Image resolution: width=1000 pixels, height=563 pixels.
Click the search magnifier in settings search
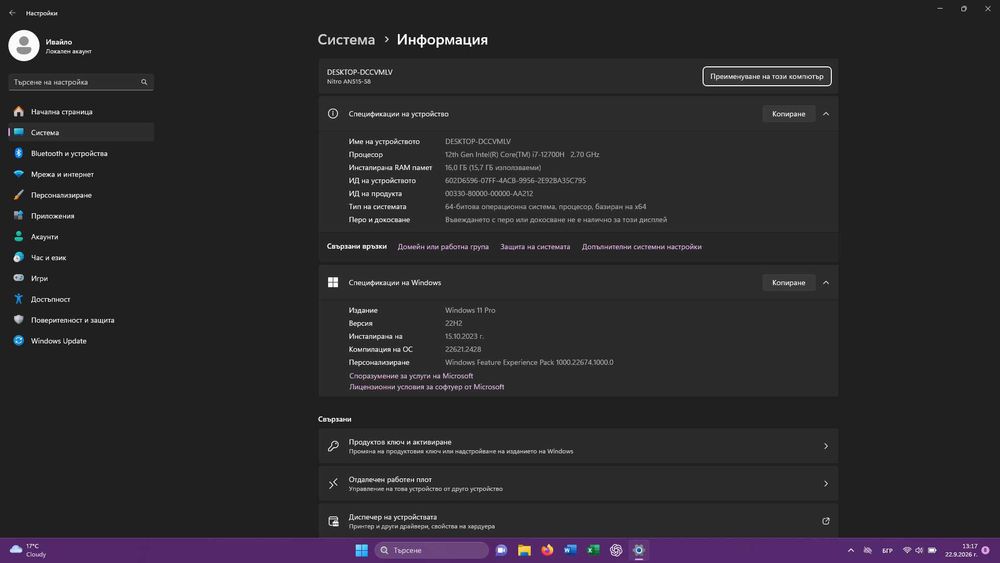(x=144, y=82)
